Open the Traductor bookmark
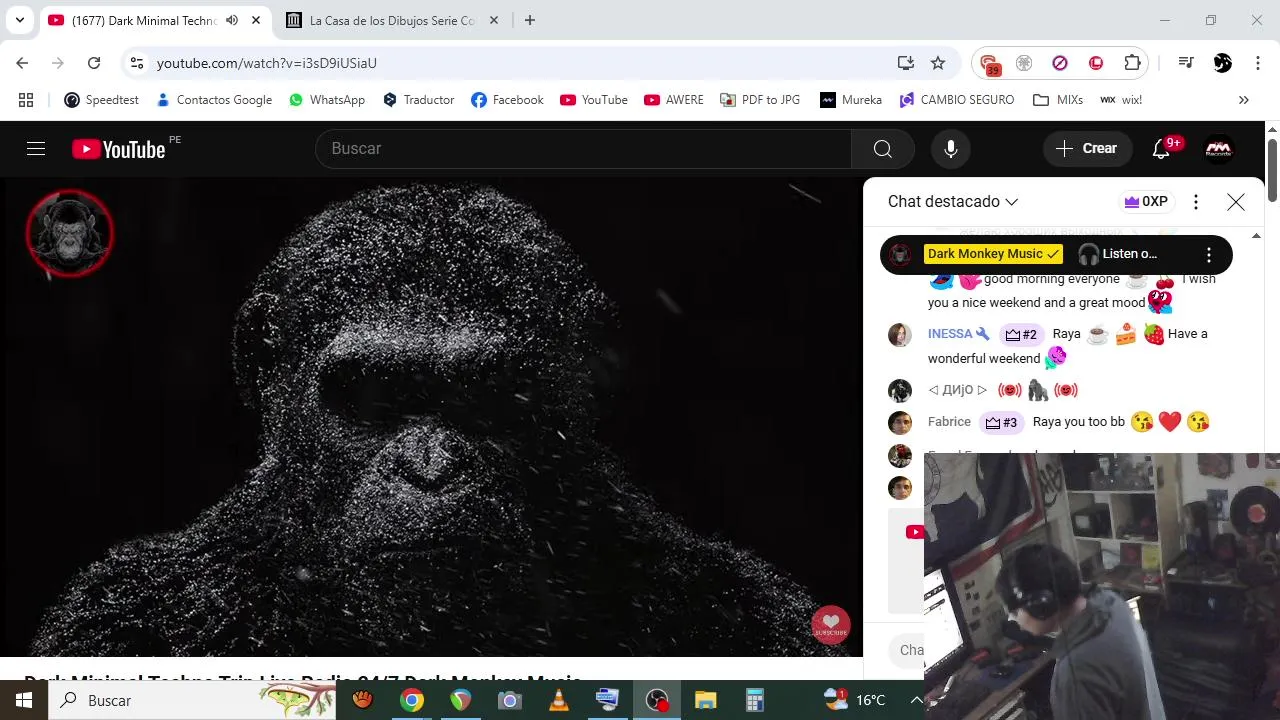 [x=419, y=100]
